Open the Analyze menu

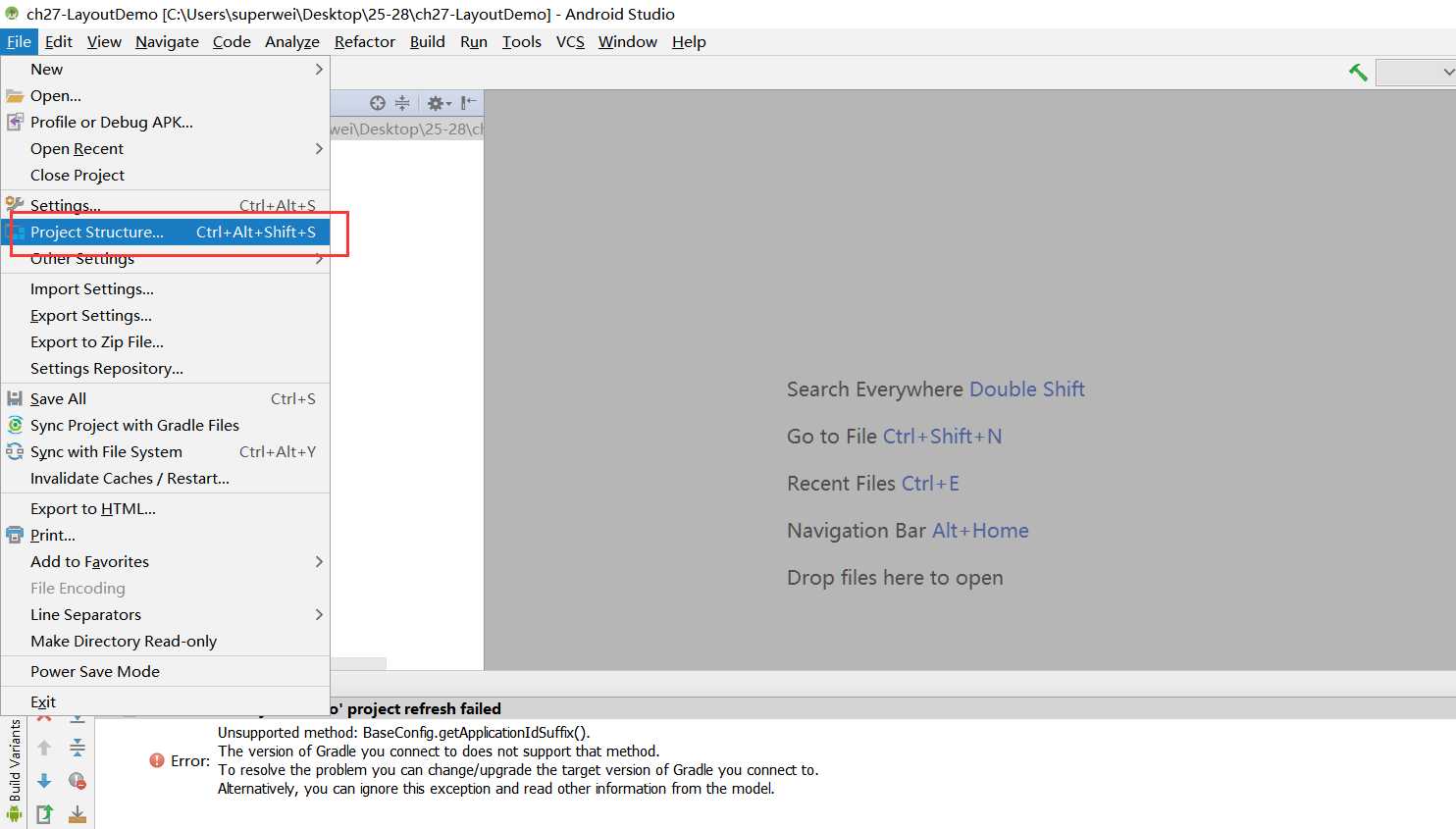click(292, 41)
